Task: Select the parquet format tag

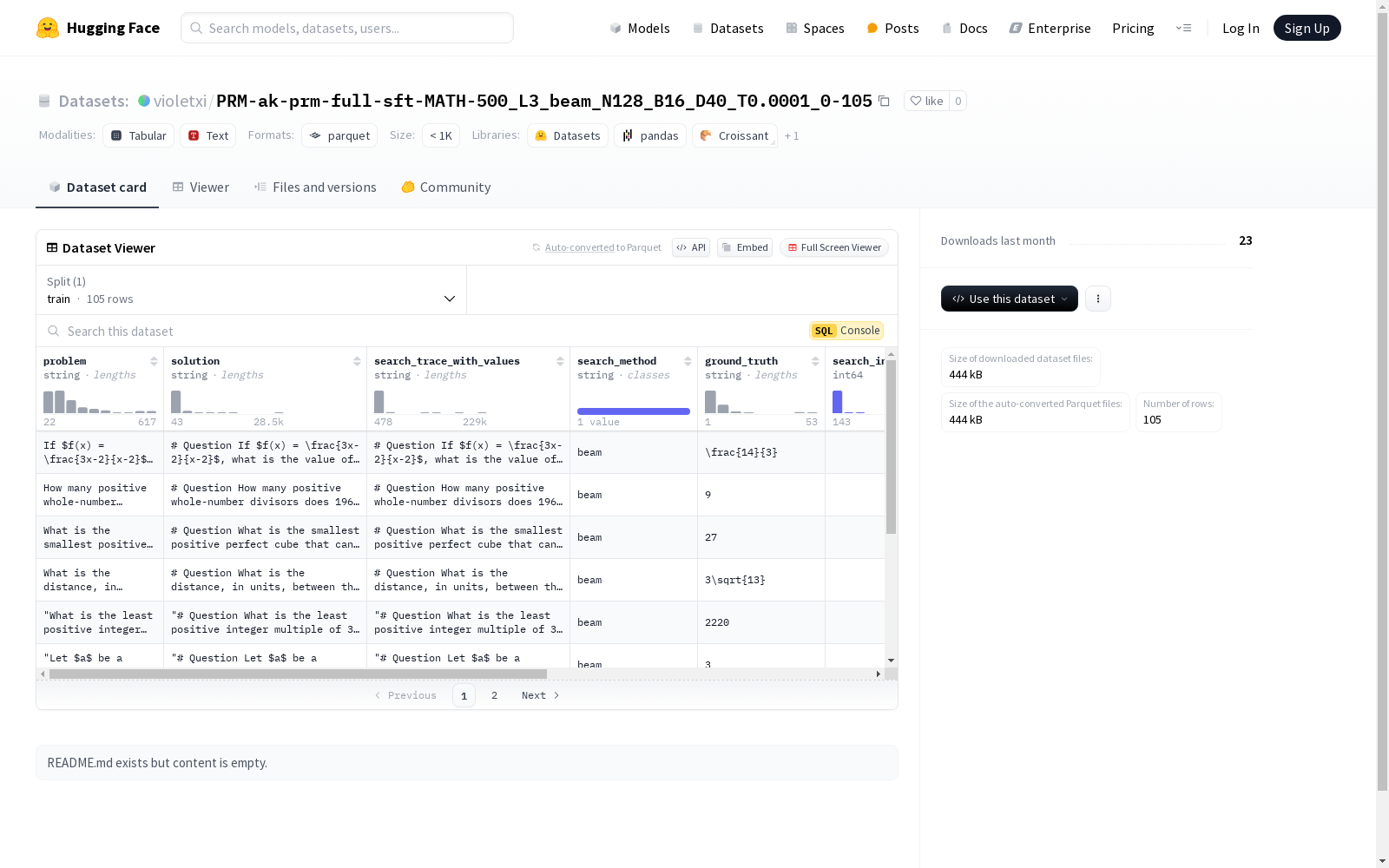Action: 339,135
